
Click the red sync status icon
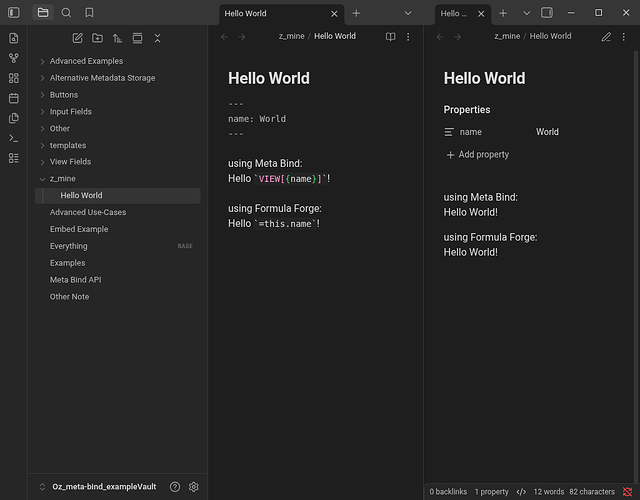pyautogui.click(x=627, y=492)
